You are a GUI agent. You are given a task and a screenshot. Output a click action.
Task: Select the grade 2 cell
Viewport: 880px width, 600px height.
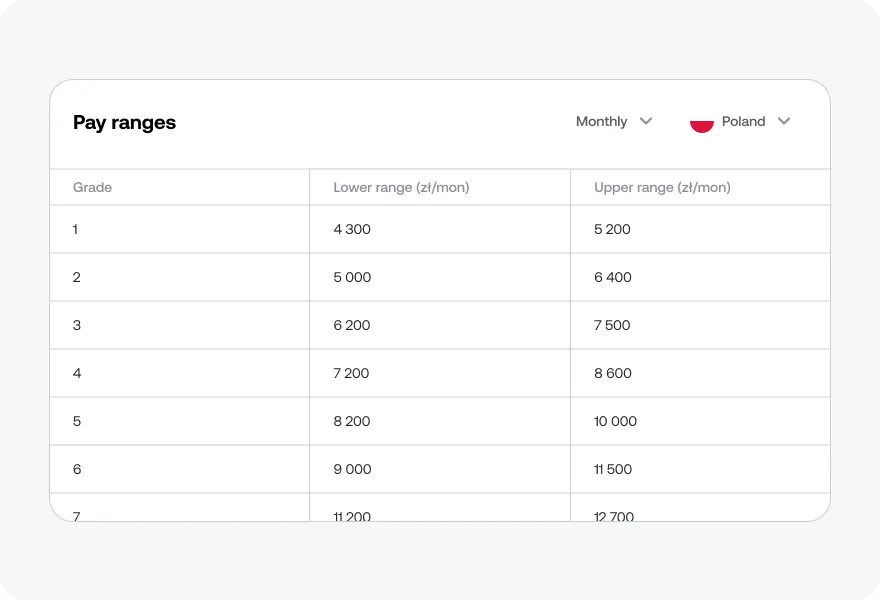[180, 277]
